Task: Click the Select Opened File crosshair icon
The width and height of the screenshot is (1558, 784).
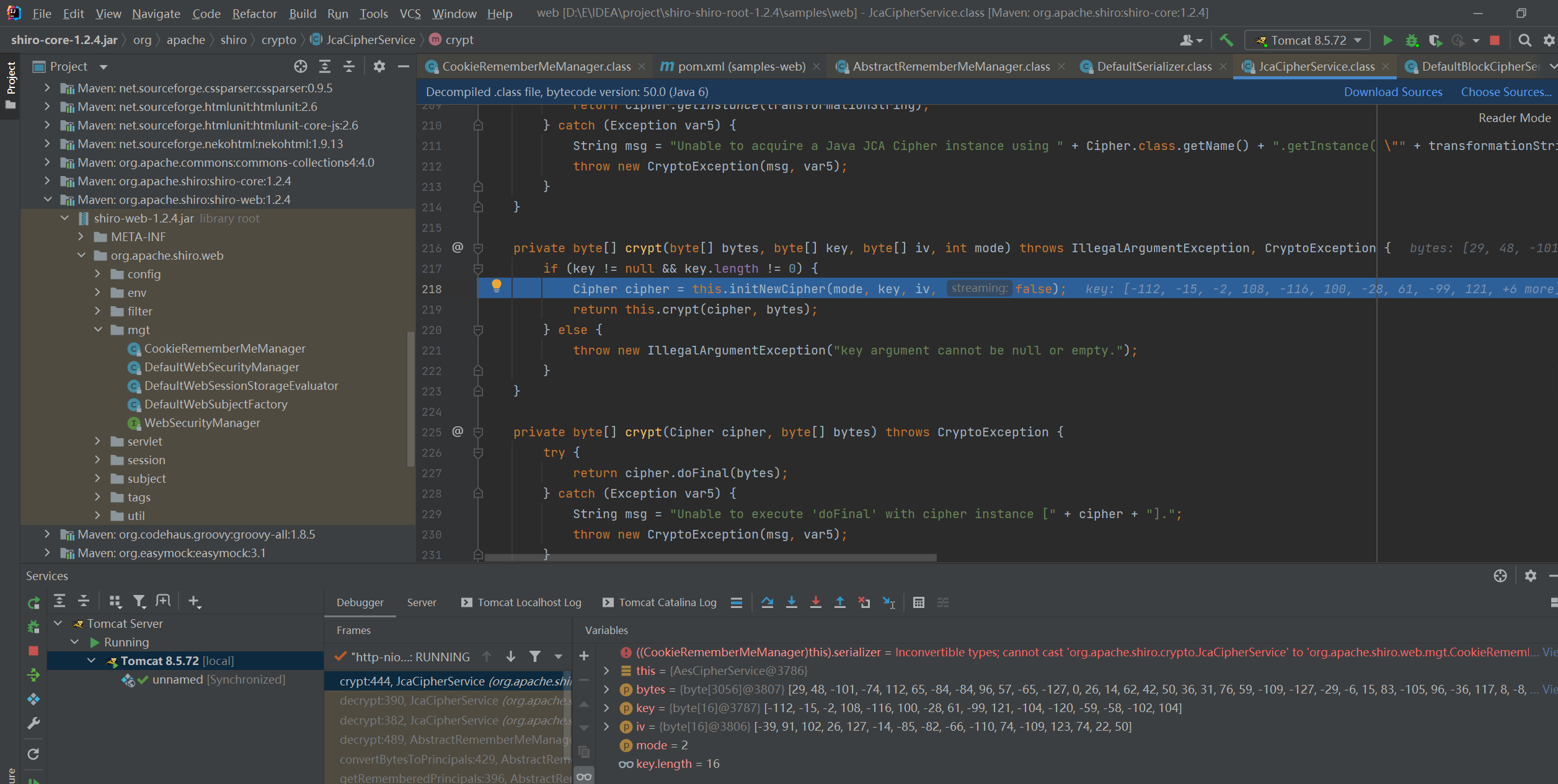Action: pyautogui.click(x=301, y=66)
